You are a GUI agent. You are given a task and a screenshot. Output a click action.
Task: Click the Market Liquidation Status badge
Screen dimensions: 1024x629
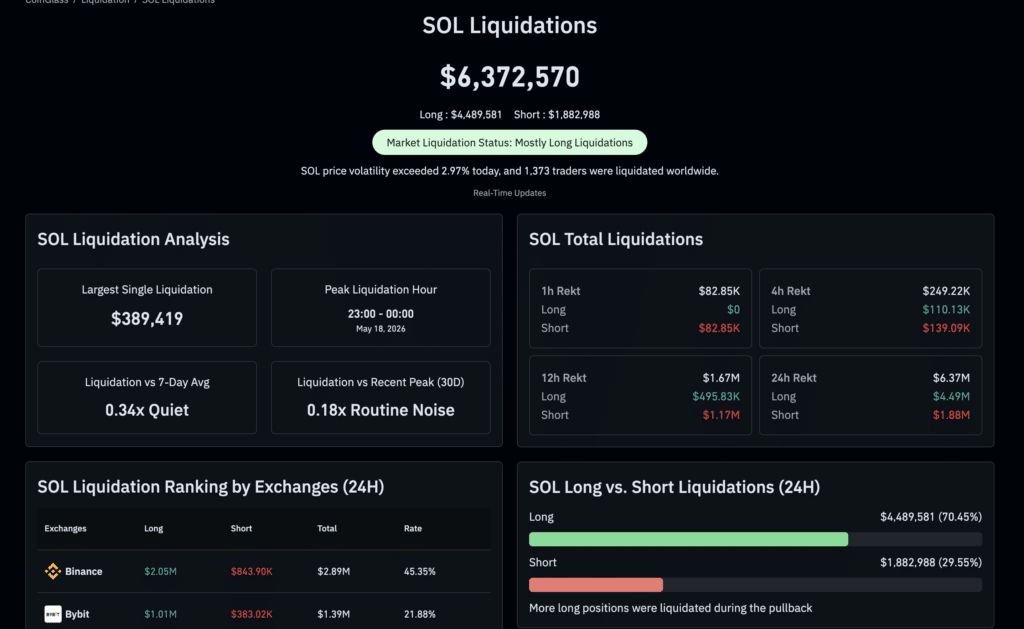(x=509, y=142)
